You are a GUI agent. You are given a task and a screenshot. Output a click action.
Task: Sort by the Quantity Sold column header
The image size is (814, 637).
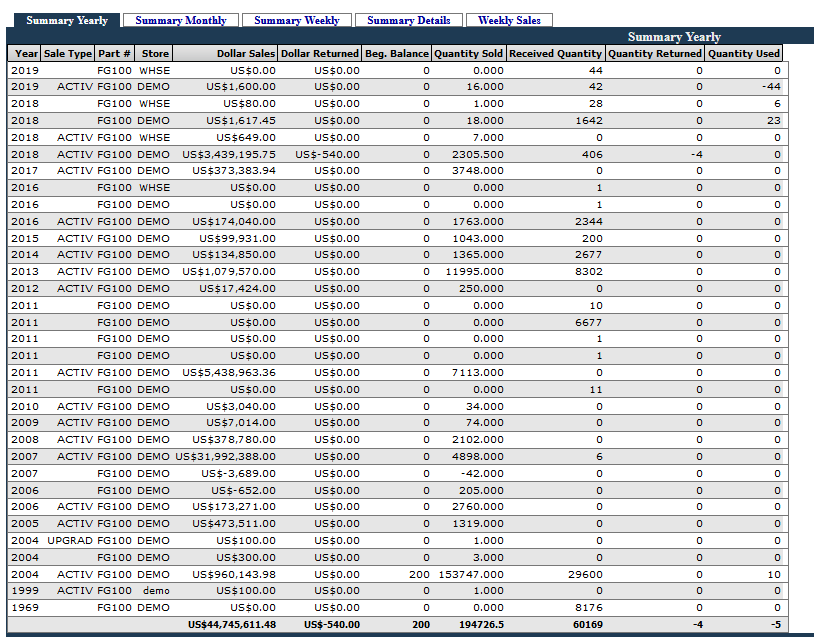pos(469,53)
